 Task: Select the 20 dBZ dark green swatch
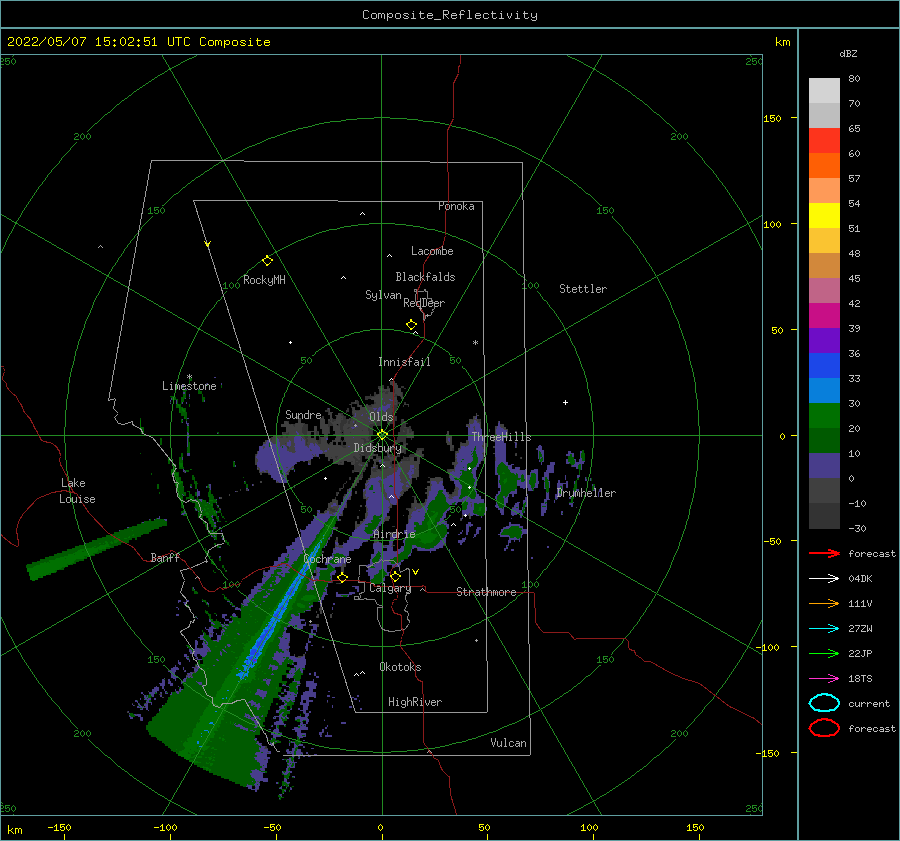pos(824,440)
